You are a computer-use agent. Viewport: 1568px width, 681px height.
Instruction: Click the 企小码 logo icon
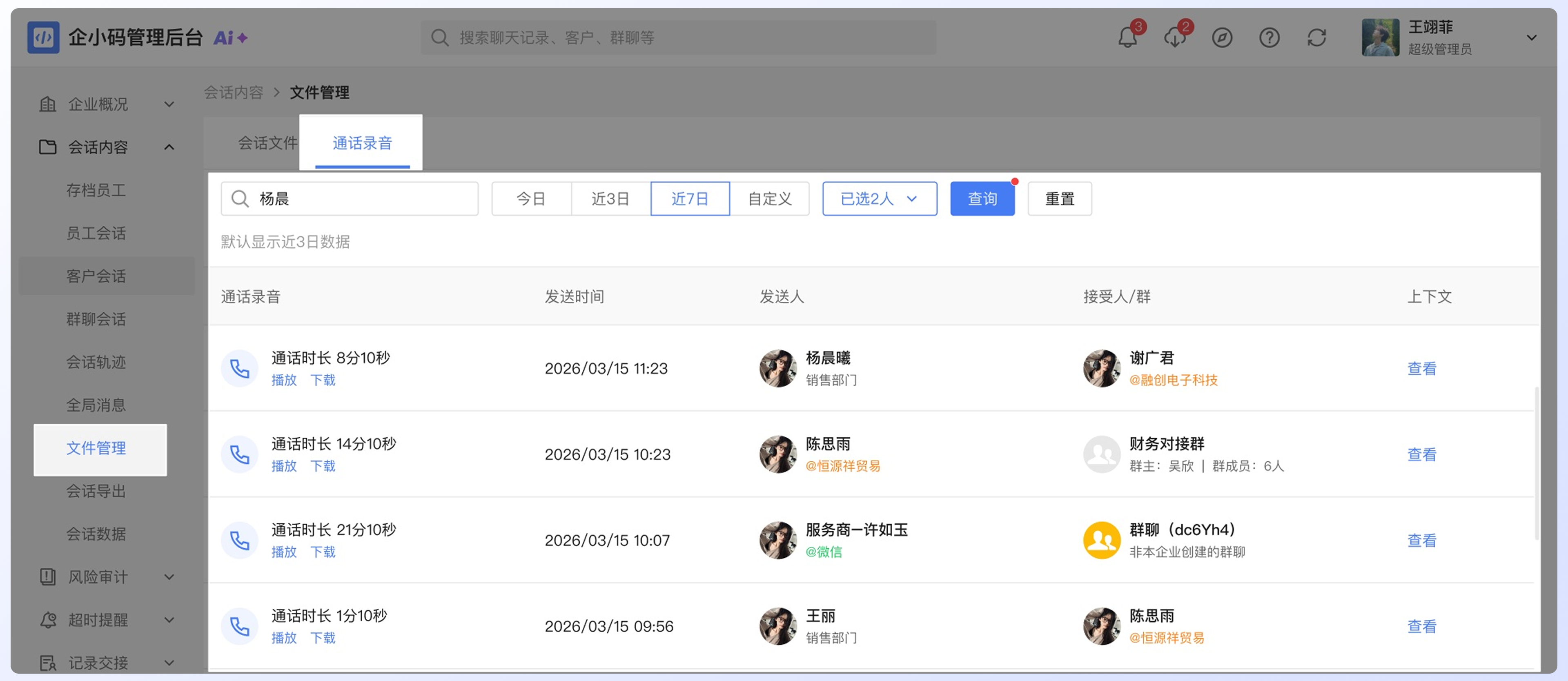point(43,38)
